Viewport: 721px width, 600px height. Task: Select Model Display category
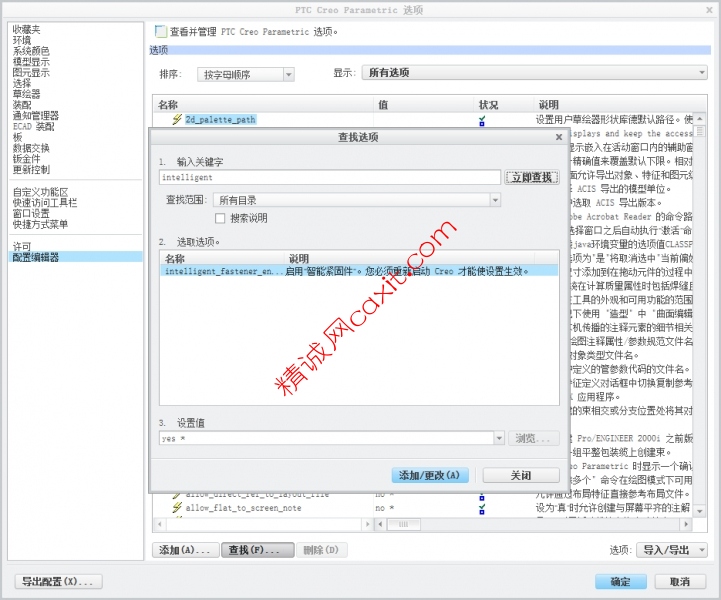31,62
